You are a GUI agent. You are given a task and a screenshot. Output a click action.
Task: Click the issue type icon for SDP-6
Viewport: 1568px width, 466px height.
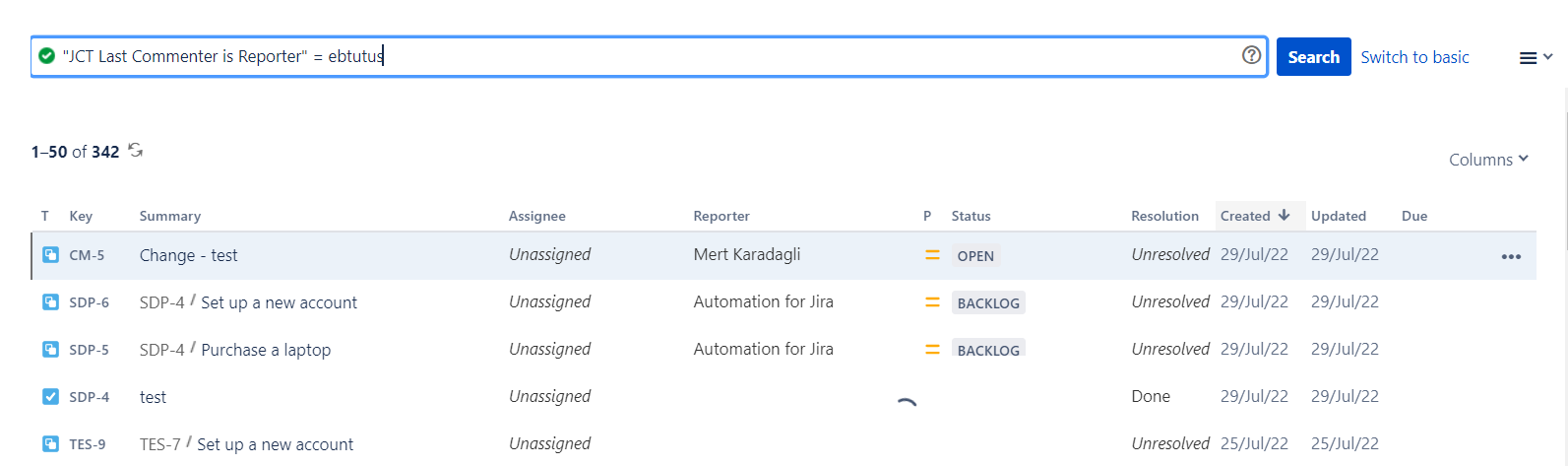[x=50, y=302]
